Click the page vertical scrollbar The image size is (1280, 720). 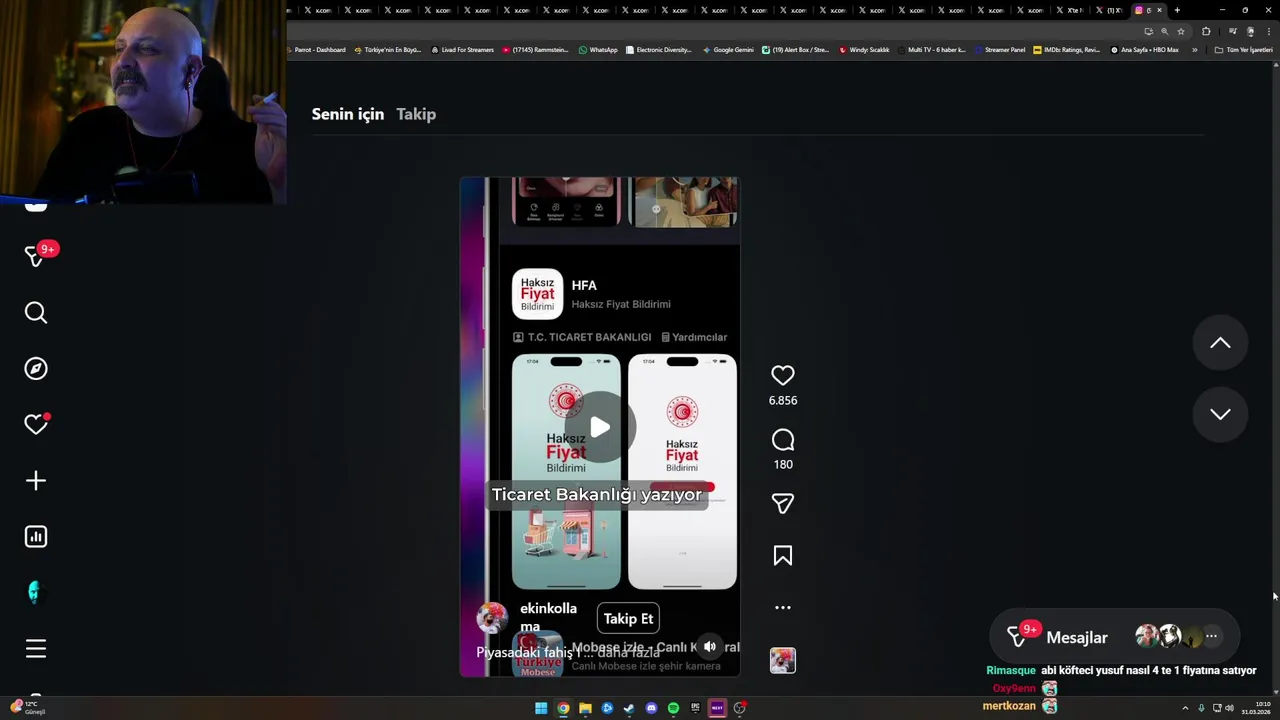click(x=1275, y=380)
